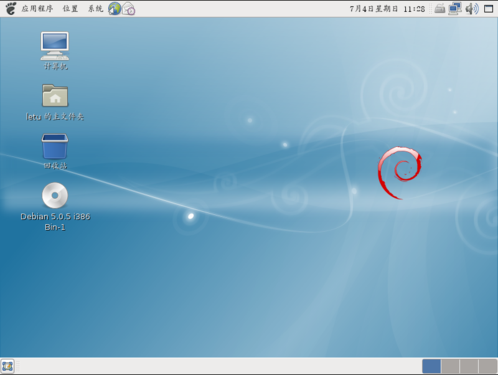The height and width of the screenshot is (375, 498).
Task: Click the date and time clock
Action: pos(387,9)
